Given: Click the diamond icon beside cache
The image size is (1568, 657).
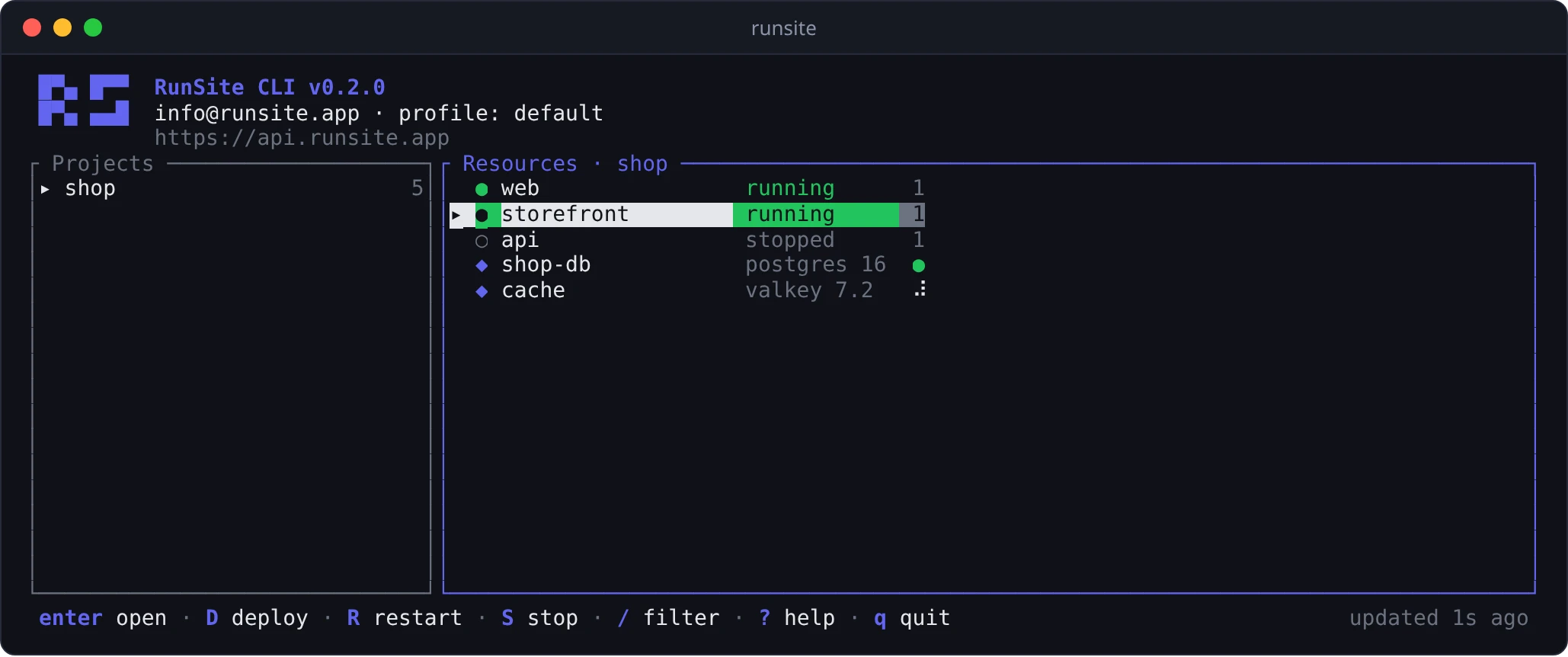Looking at the screenshot, I should click(482, 291).
